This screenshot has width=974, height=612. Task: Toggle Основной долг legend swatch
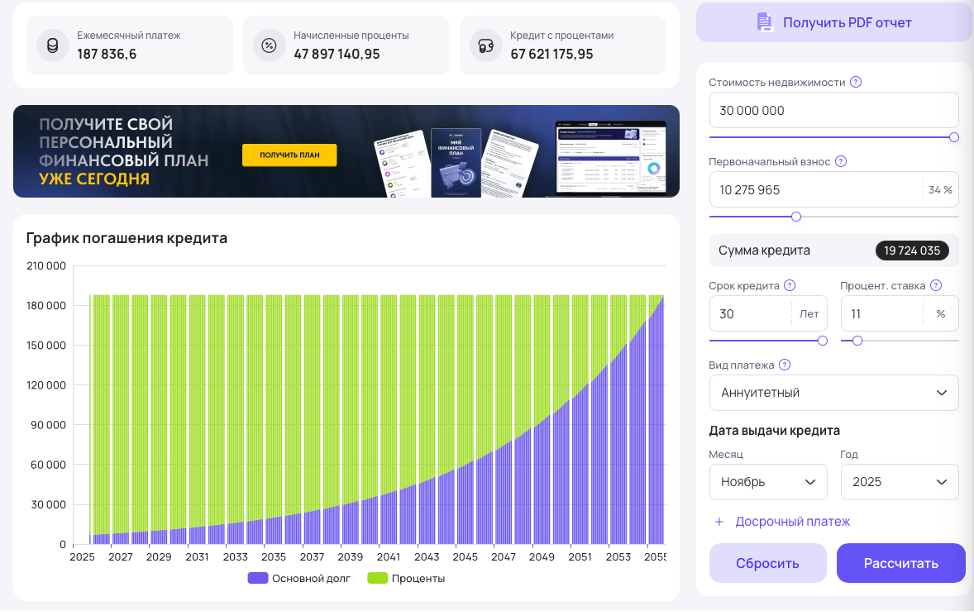click(x=257, y=578)
